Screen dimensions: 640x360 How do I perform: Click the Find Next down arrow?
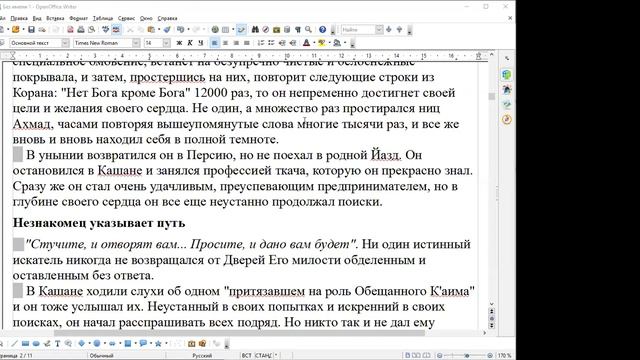click(x=389, y=29)
